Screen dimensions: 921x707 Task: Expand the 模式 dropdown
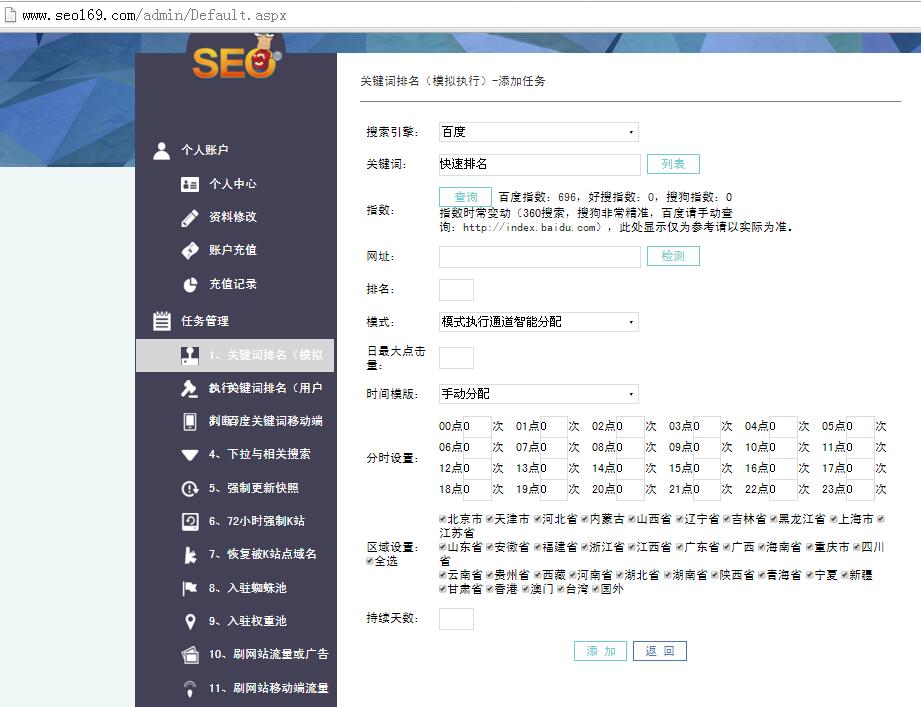(x=538, y=322)
